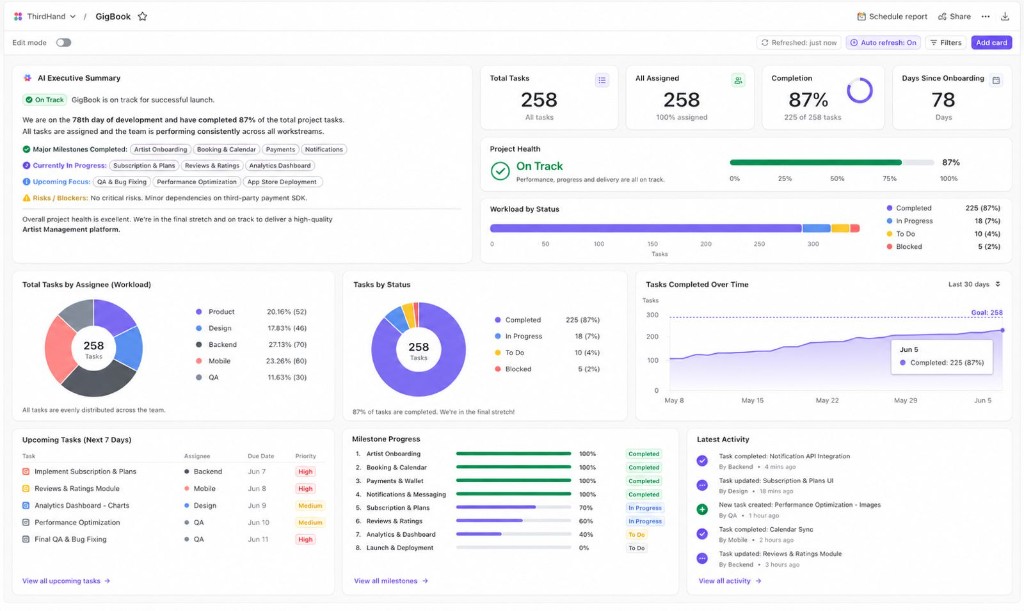Click the Share button
This screenshot has height=611, width=1024.
click(x=954, y=16)
